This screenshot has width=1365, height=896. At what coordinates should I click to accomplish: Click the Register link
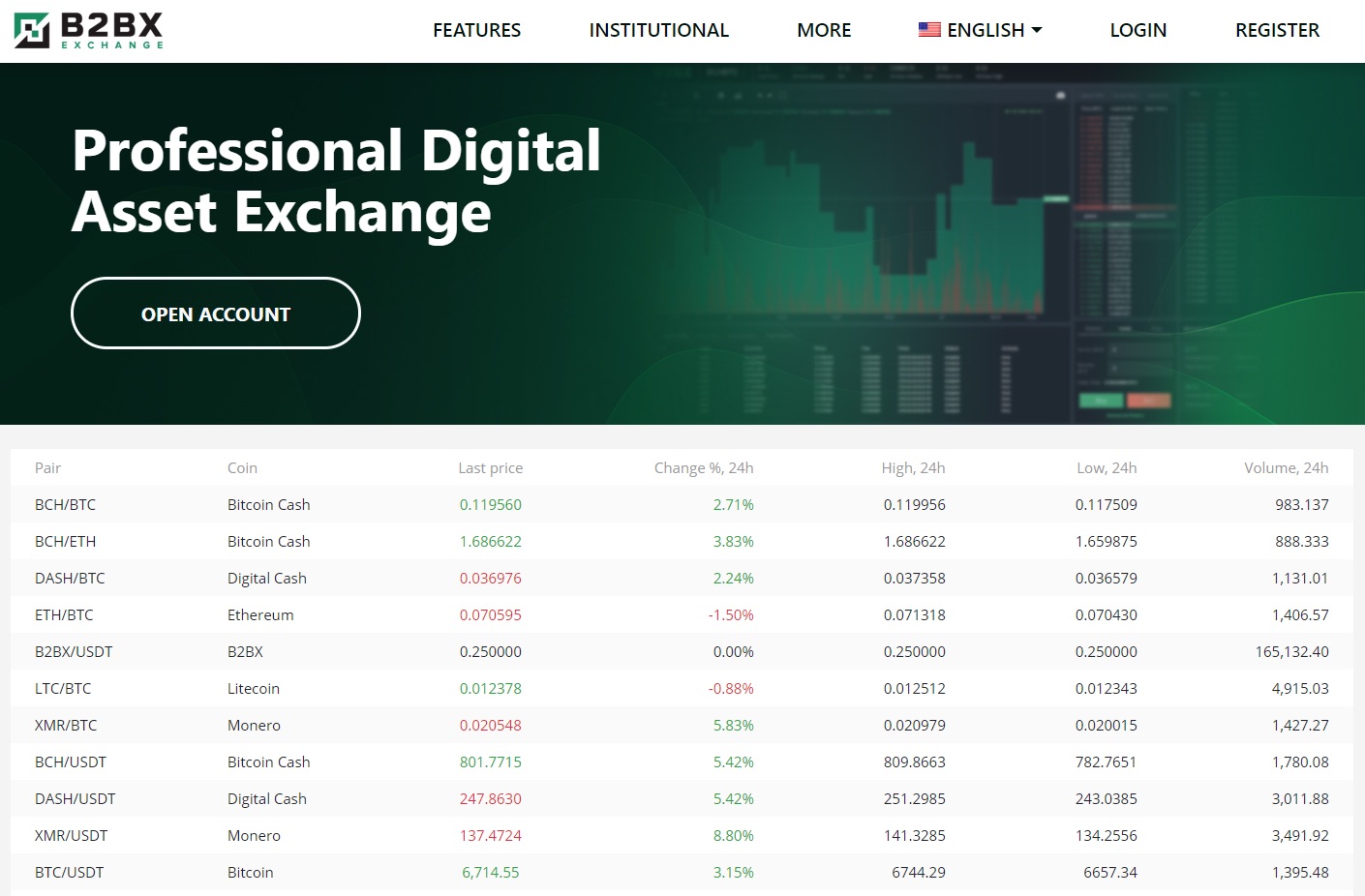[x=1277, y=31]
